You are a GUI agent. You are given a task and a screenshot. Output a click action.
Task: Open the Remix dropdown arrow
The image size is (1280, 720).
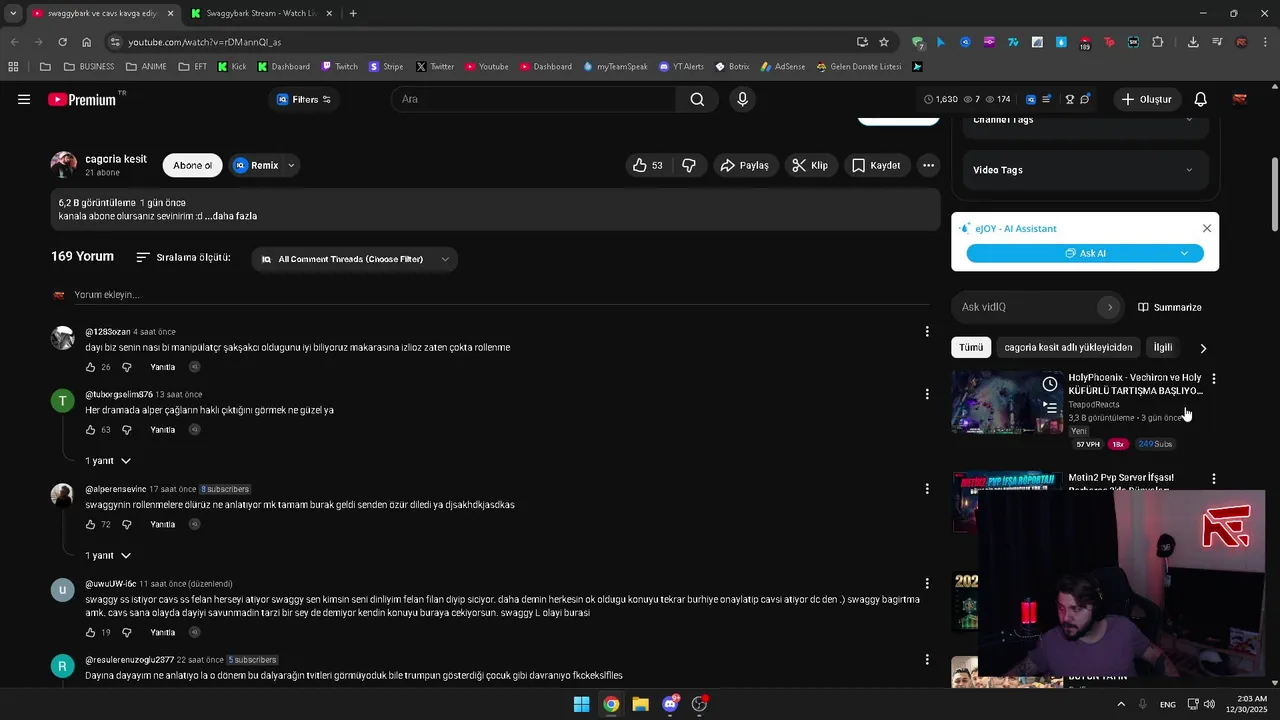pyautogui.click(x=291, y=165)
